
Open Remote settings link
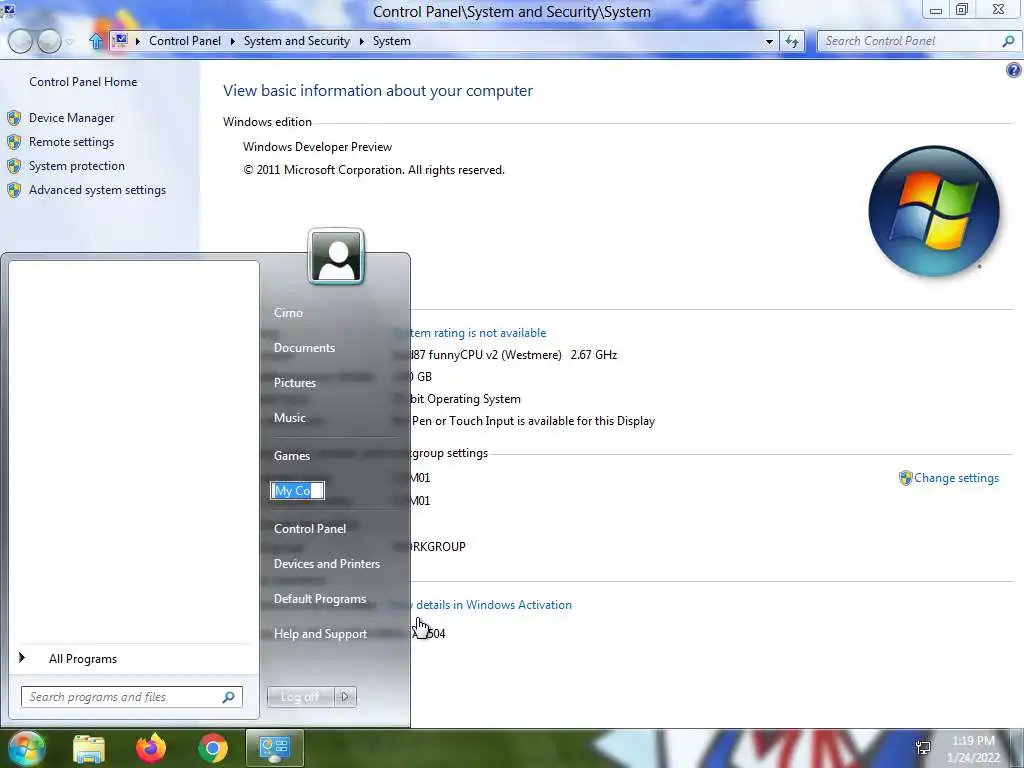[71, 142]
